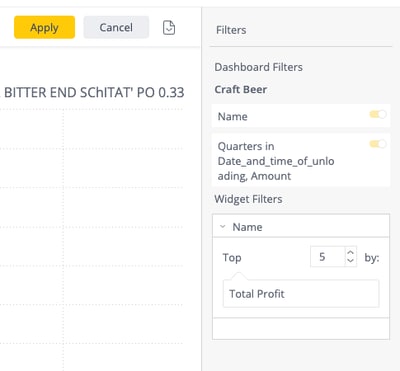Viewport: 400px width, 371px height.
Task: Toggle the Name dashboard filter switch
Action: tap(378, 114)
